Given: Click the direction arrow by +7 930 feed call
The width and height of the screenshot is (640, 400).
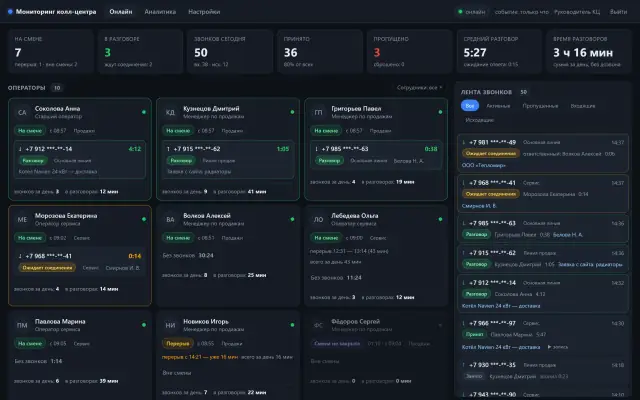Looking at the screenshot, I should coord(464,365).
